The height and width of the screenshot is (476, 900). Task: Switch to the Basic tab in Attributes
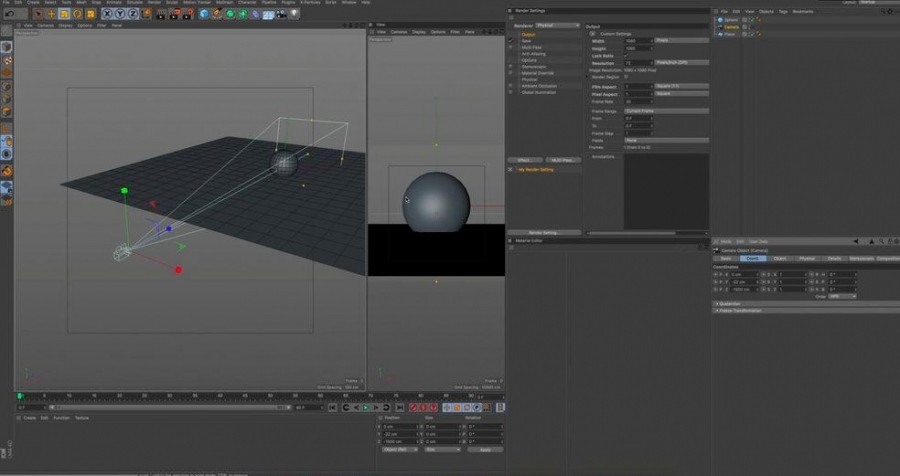[726, 258]
